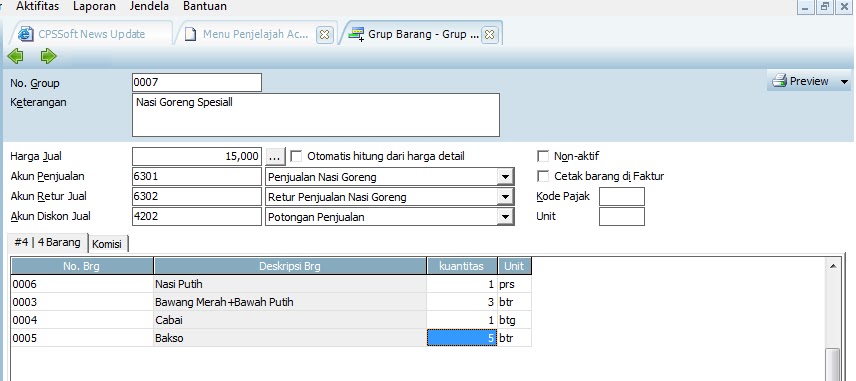Click item number 0003 cell
Viewport: 856px width, 381px height.
click(x=82, y=302)
